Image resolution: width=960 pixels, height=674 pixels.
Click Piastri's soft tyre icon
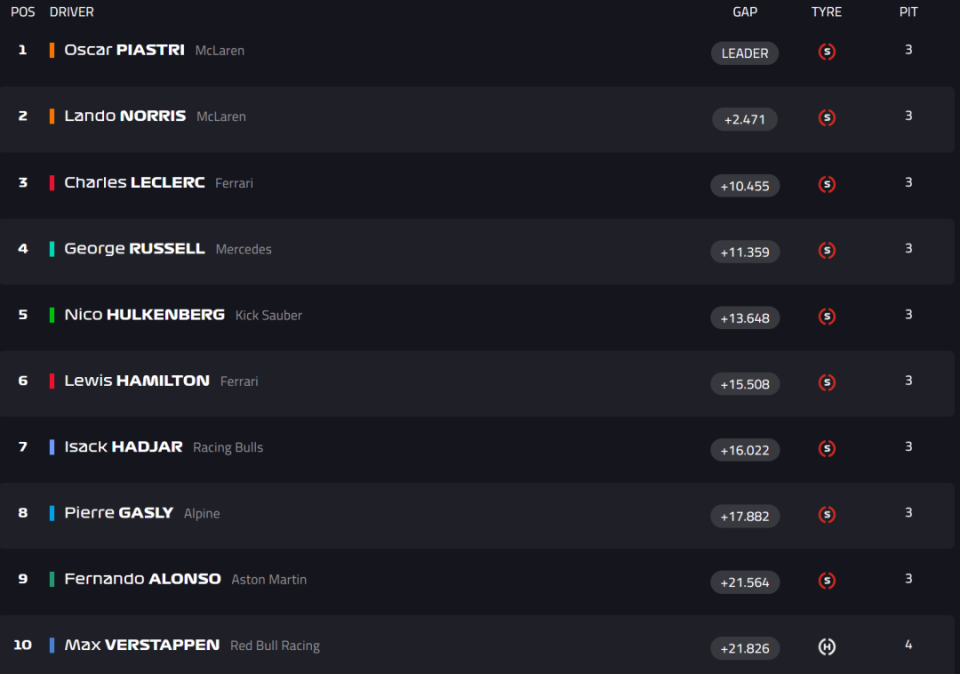[827, 52]
